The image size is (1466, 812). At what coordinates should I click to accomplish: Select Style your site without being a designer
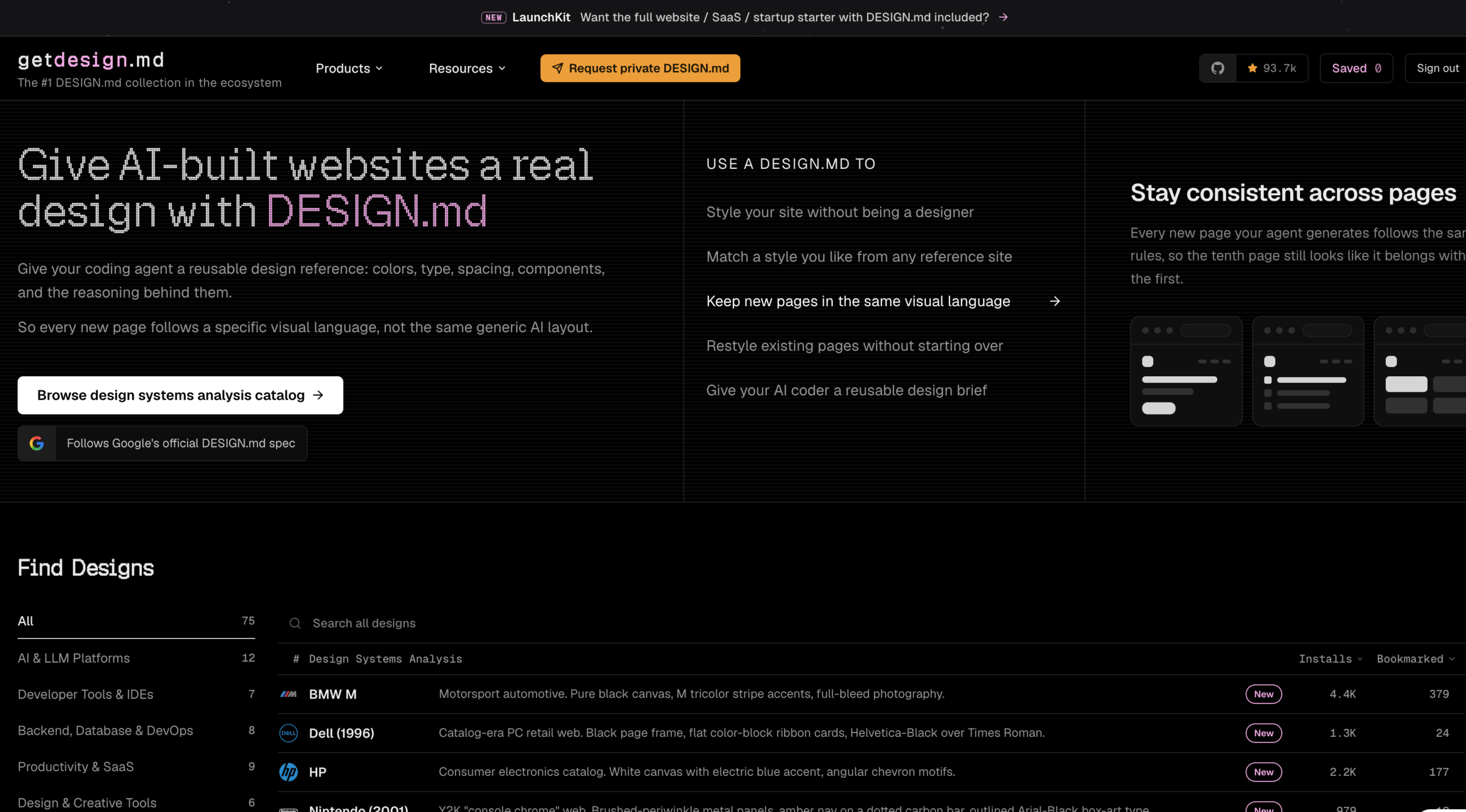point(840,212)
